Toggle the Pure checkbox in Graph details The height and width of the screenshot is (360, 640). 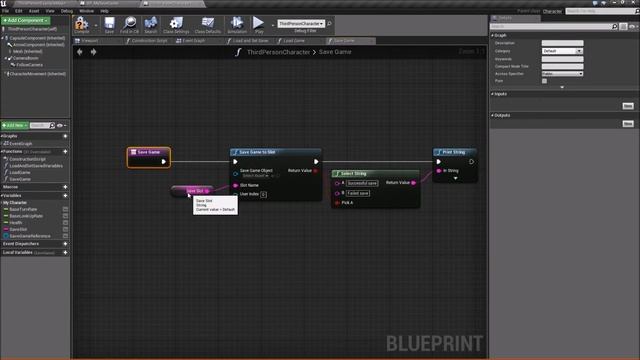pyautogui.click(x=544, y=81)
